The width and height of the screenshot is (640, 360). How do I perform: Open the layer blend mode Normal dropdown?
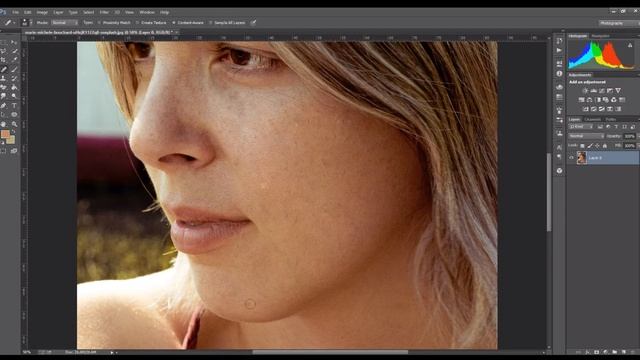pos(586,136)
